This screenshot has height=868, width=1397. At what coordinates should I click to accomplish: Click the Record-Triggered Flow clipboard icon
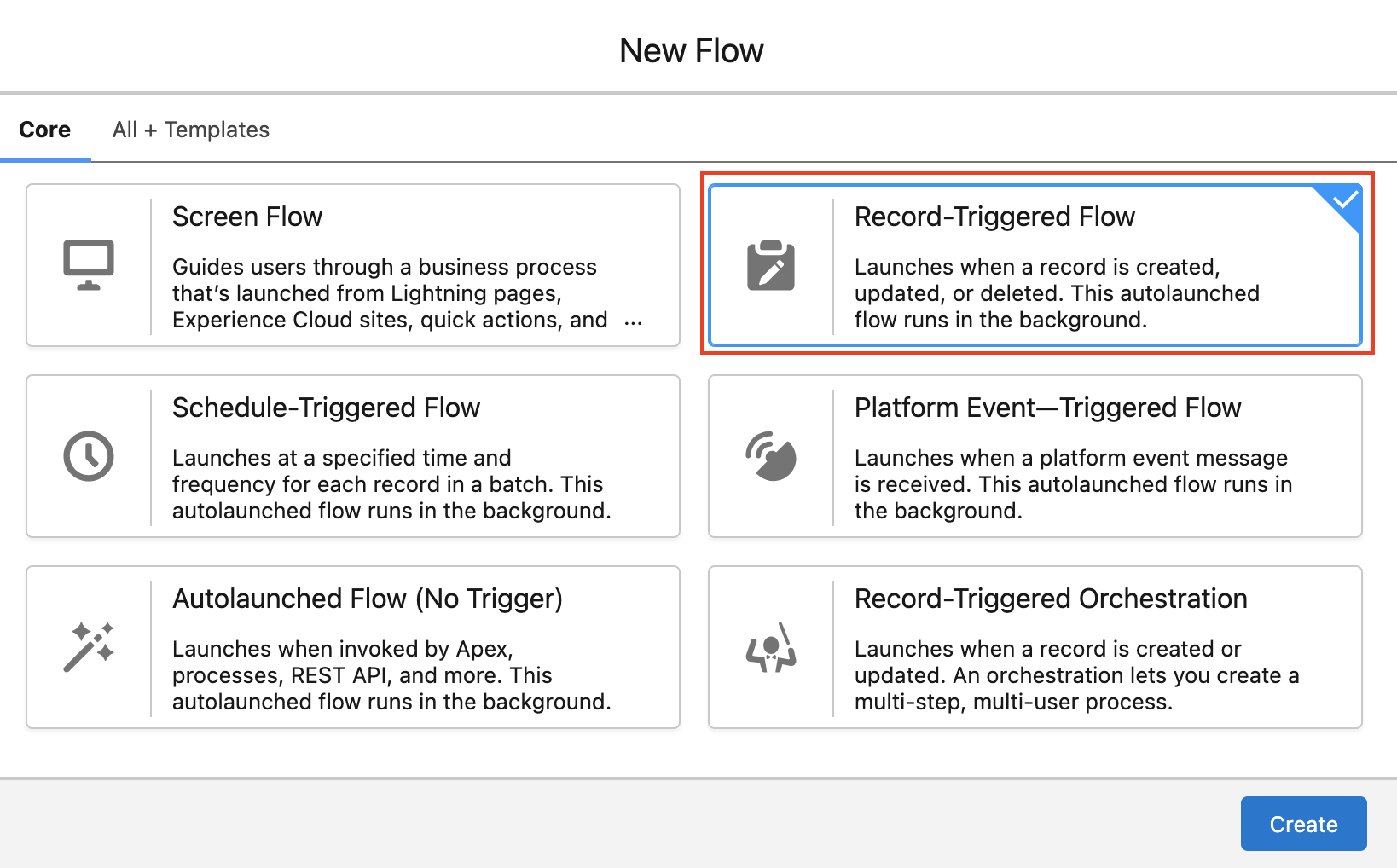771,266
